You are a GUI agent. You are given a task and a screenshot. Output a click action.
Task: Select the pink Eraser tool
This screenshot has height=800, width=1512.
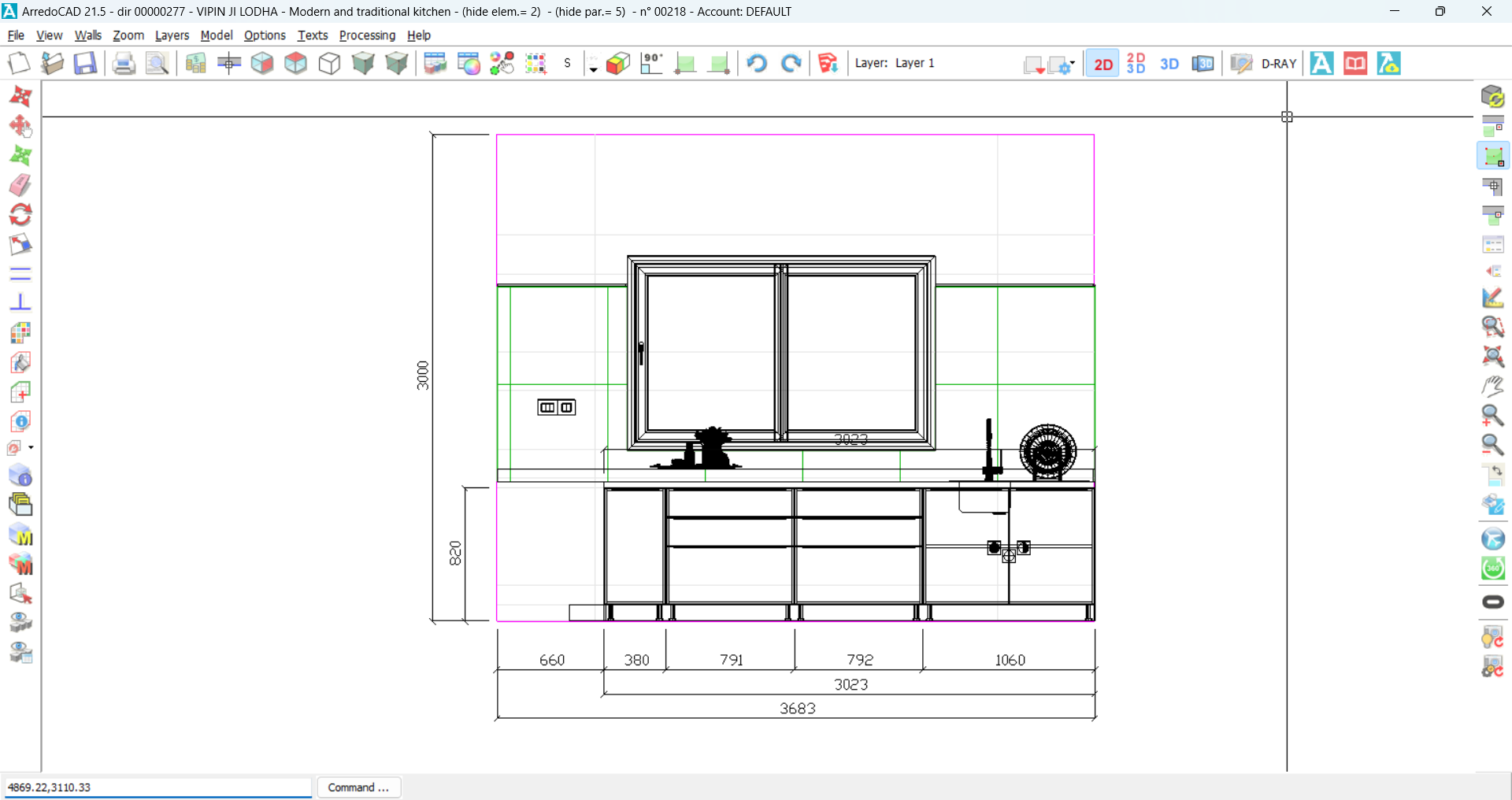[20, 185]
